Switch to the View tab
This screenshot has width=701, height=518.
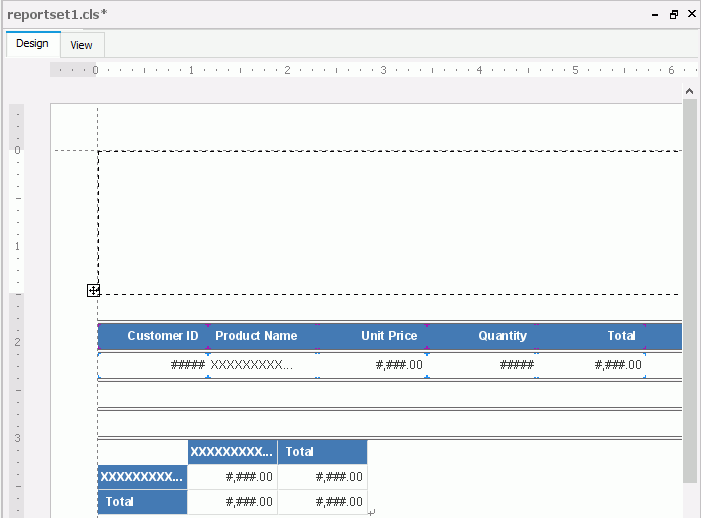[81, 45]
